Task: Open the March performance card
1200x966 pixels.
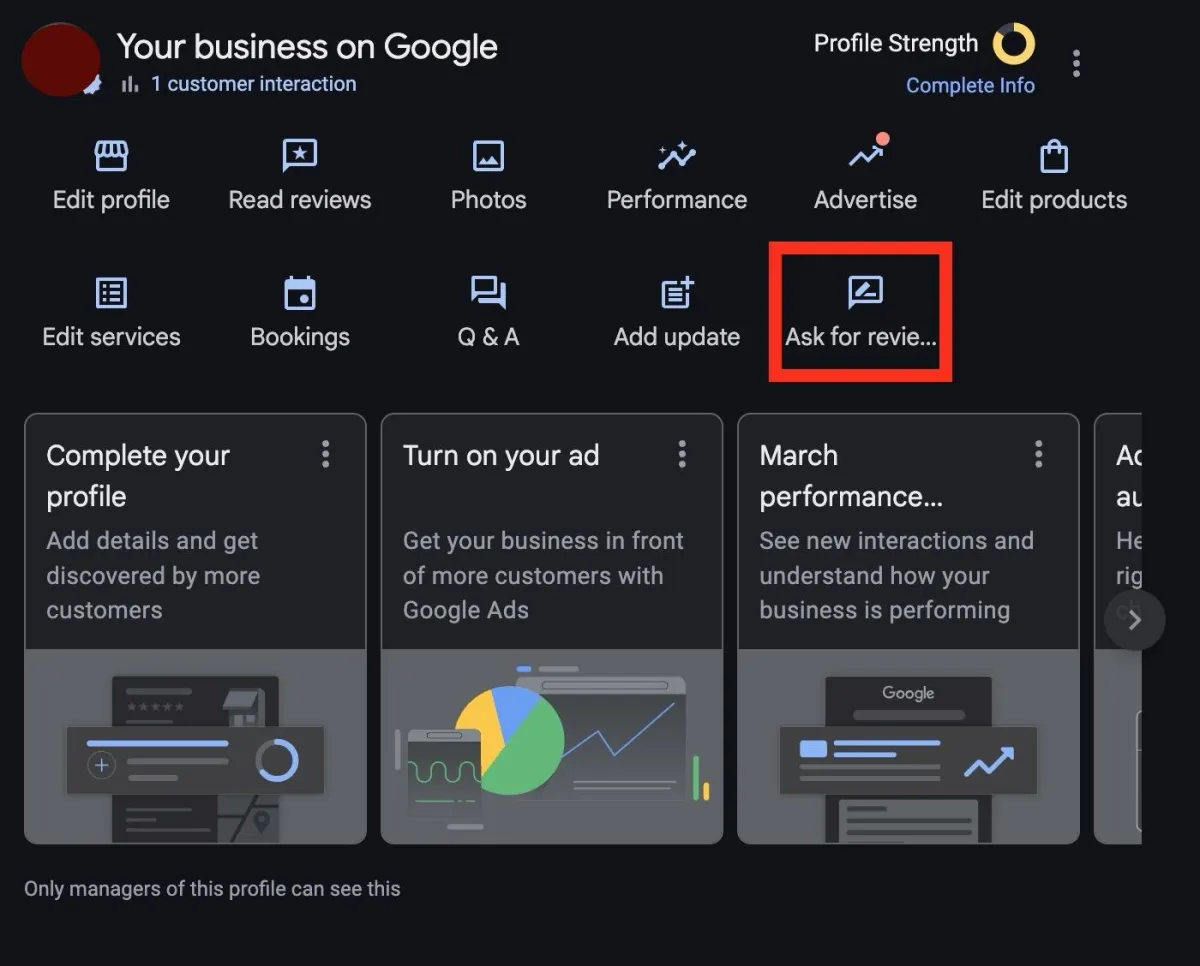Action: [x=908, y=629]
